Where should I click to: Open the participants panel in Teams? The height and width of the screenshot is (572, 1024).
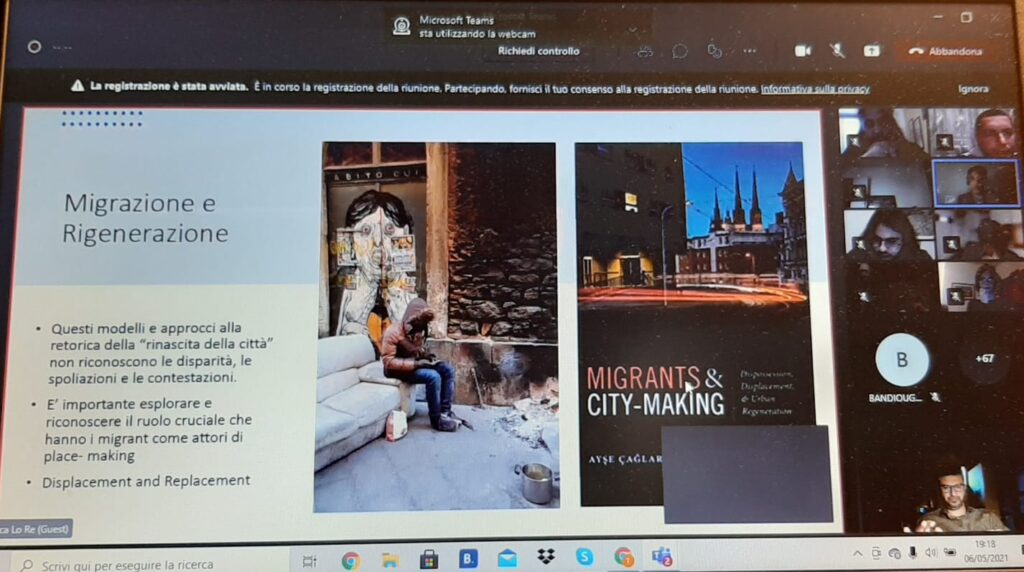coord(645,52)
